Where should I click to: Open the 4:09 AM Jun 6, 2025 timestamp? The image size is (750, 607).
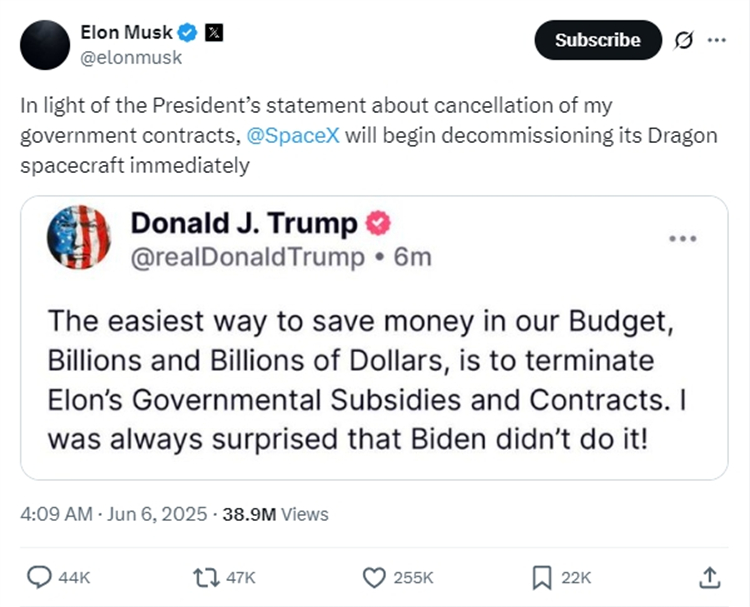[x=113, y=514]
